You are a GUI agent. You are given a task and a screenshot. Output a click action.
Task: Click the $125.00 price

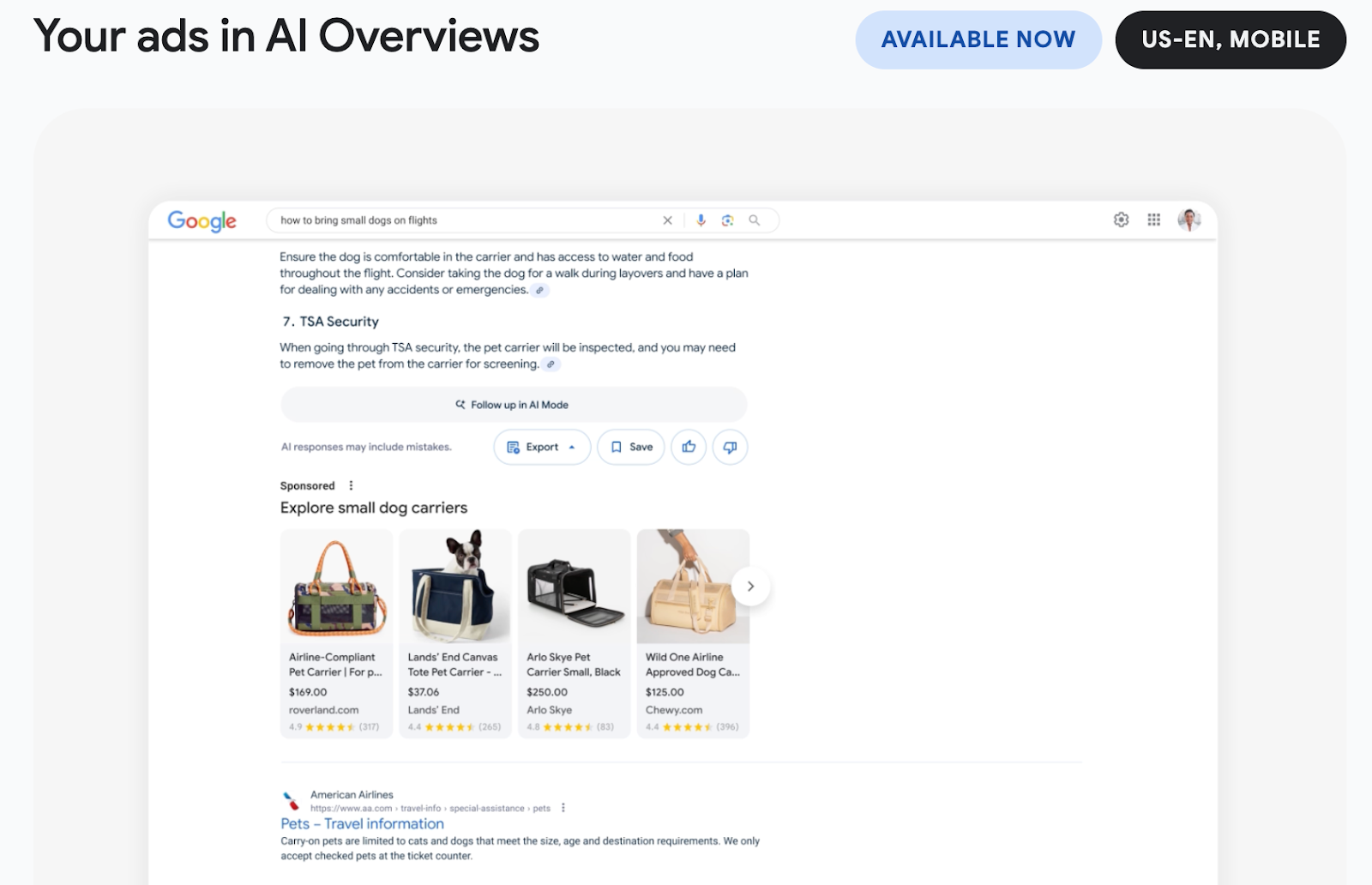pos(665,692)
